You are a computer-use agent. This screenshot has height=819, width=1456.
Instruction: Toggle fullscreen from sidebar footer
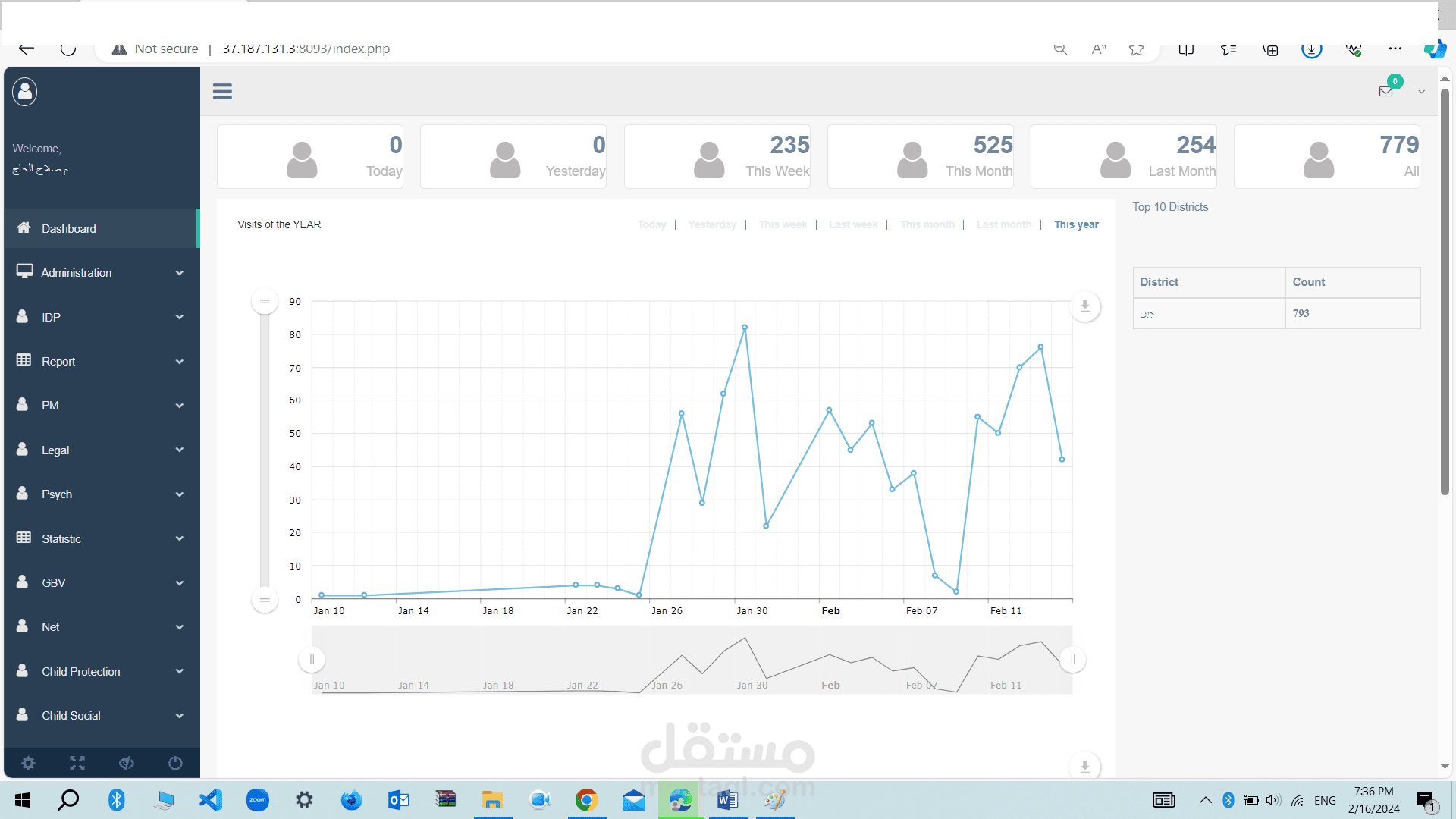pos(77,763)
